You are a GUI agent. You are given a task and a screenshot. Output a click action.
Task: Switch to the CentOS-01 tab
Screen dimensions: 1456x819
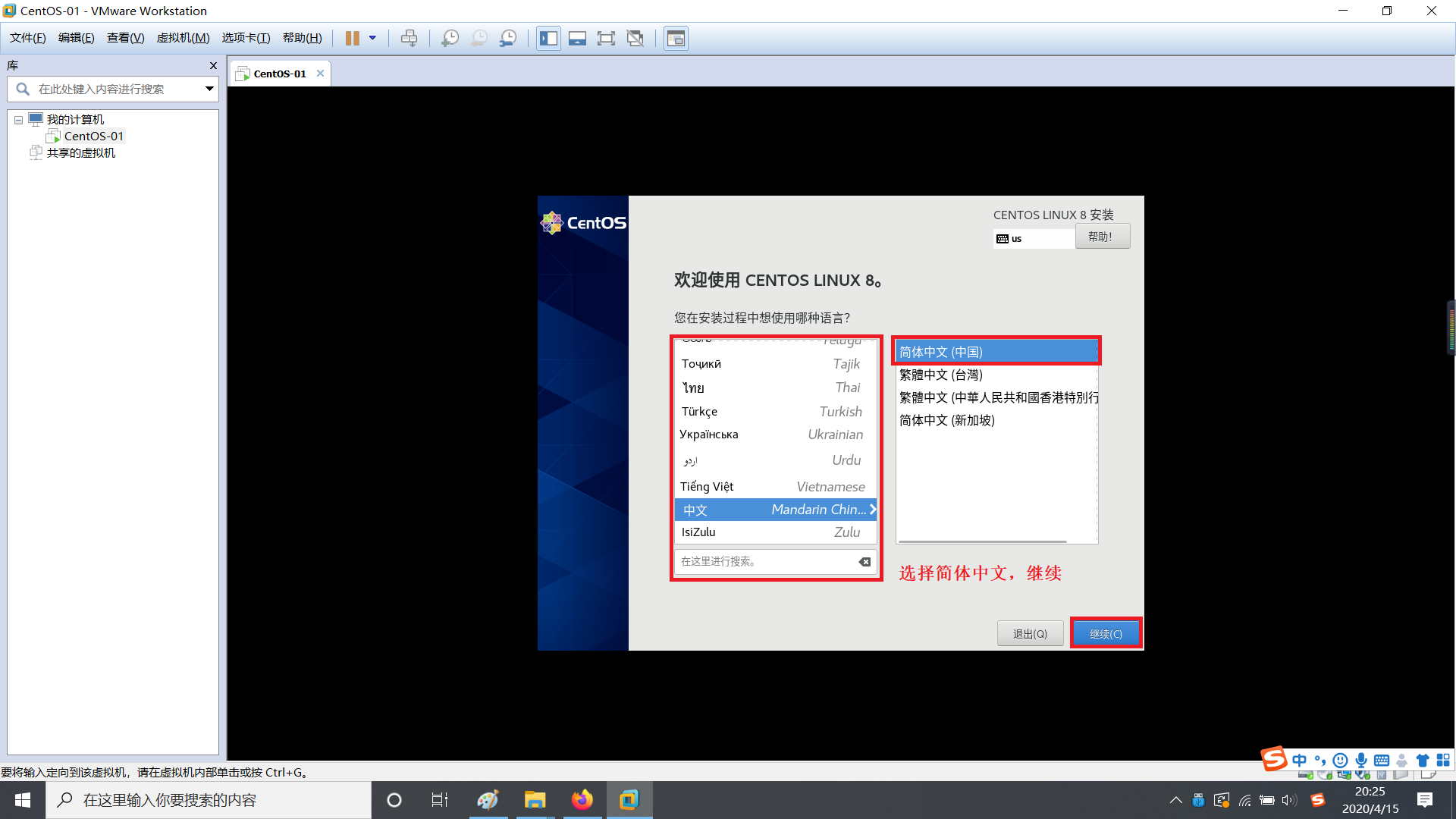pos(280,74)
